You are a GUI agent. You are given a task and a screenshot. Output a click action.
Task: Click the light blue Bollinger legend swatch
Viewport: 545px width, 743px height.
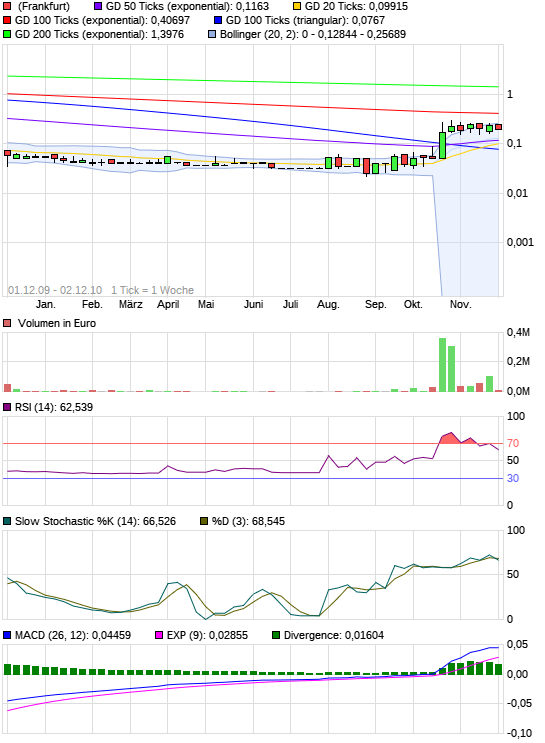pos(212,34)
